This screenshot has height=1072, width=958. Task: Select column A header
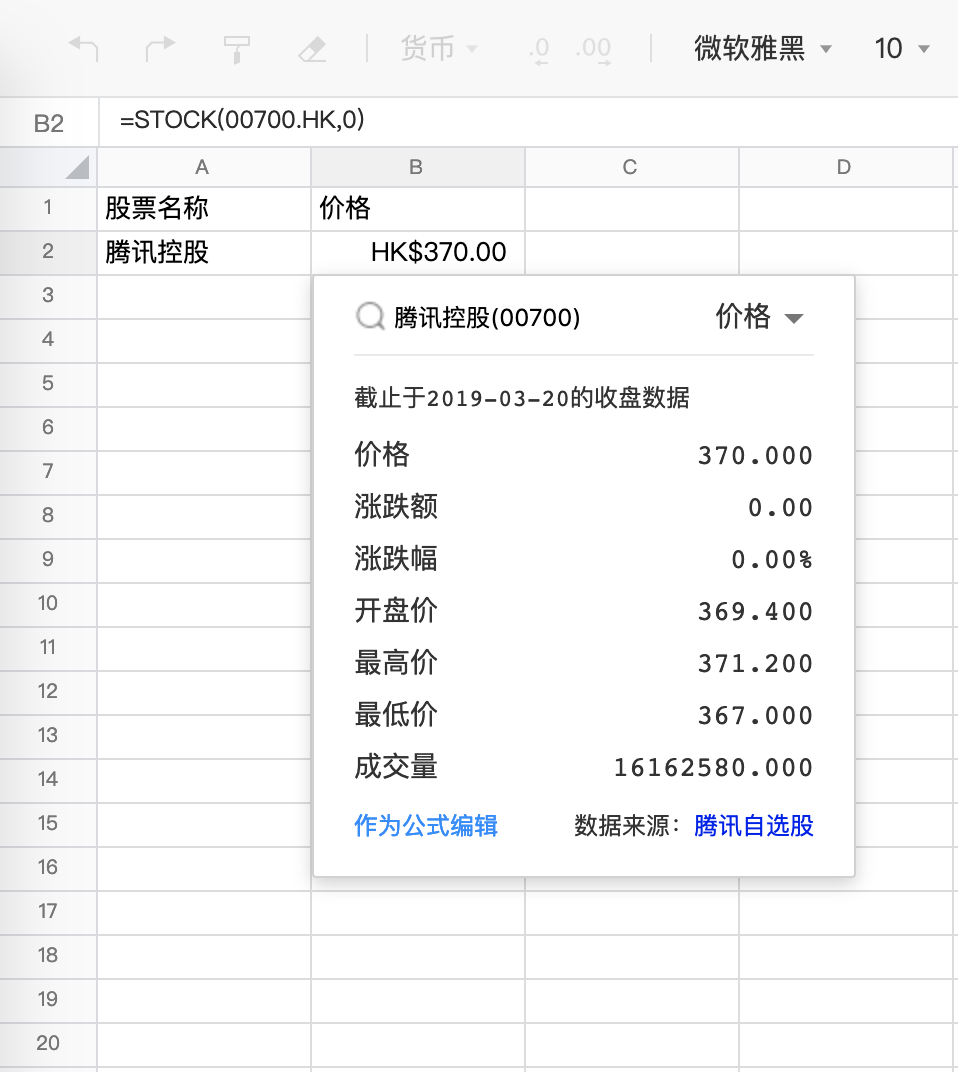pos(204,168)
